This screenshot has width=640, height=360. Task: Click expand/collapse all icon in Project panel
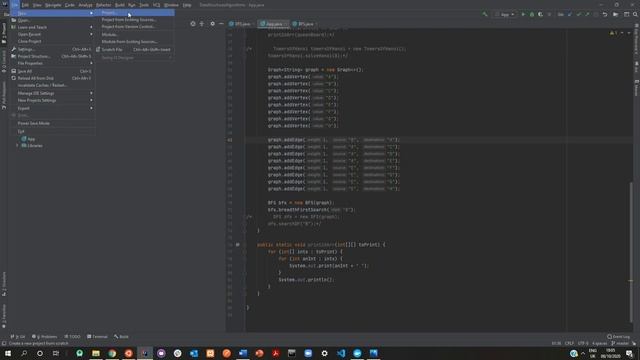click(x=202, y=24)
